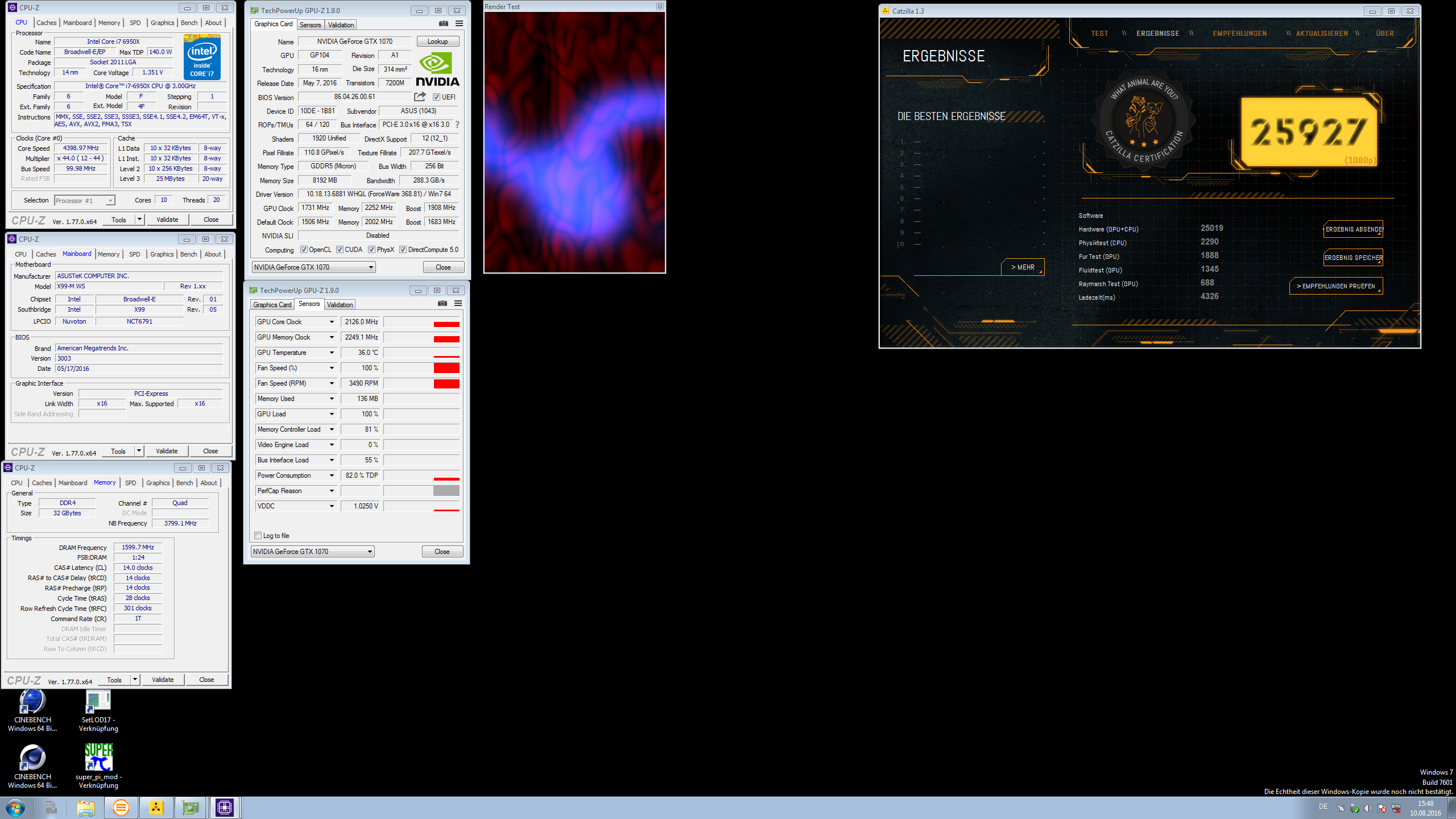Click the GPU-Z screenshot camera icon in Graphics Card window
This screenshot has height=819, width=1456.
tap(444, 23)
